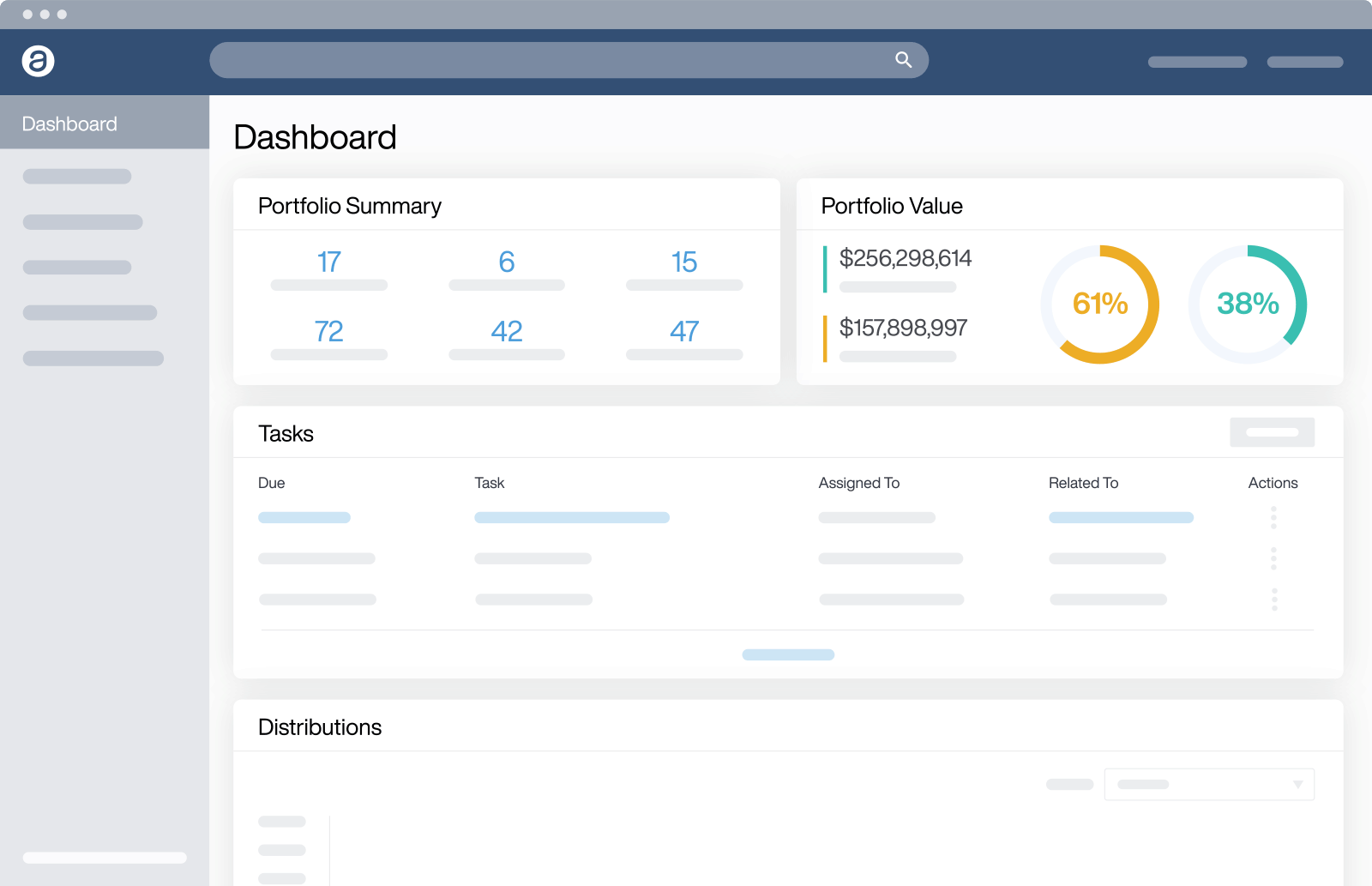The height and width of the screenshot is (886, 1372).
Task: Click the 61% donut chart
Action: [x=1099, y=304]
